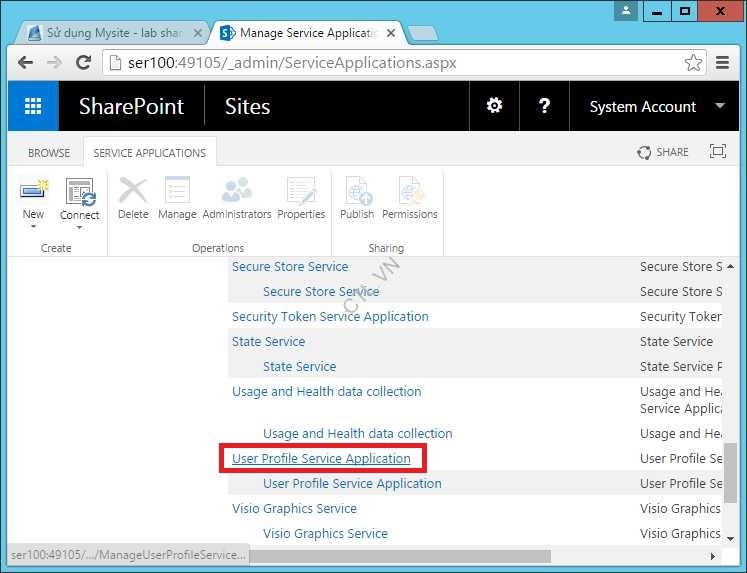The height and width of the screenshot is (573, 747).
Task: Switch to the BROWSE tab
Action: click(49, 153)
